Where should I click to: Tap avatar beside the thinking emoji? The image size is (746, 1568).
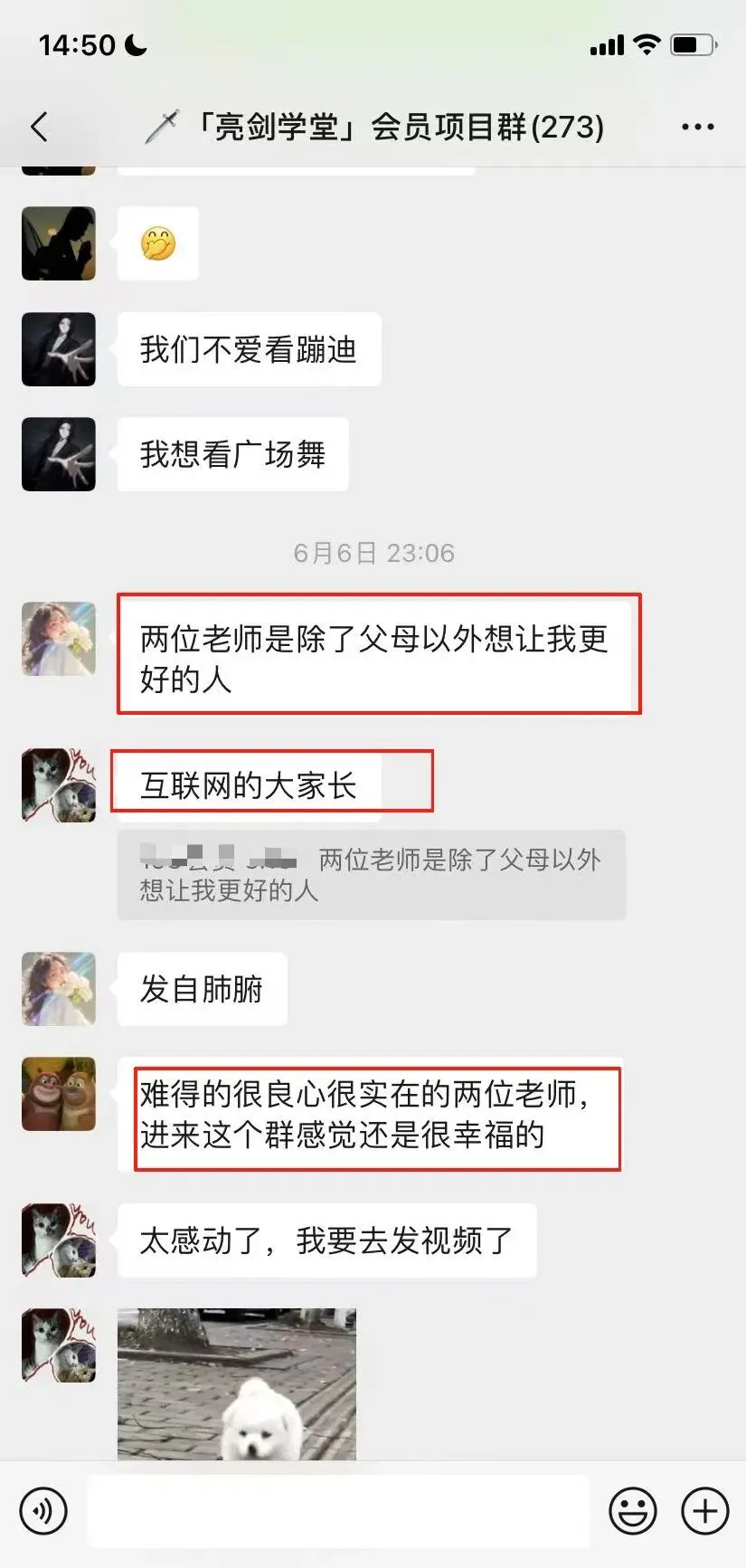(59, 243)
